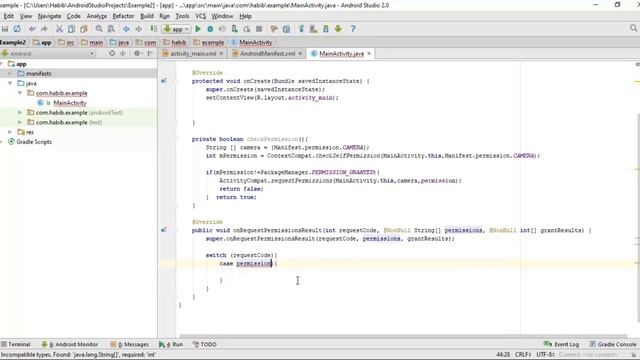Click the Find magnifier icon
Viewport: 640px width, 360px height.
coord(99,29)
